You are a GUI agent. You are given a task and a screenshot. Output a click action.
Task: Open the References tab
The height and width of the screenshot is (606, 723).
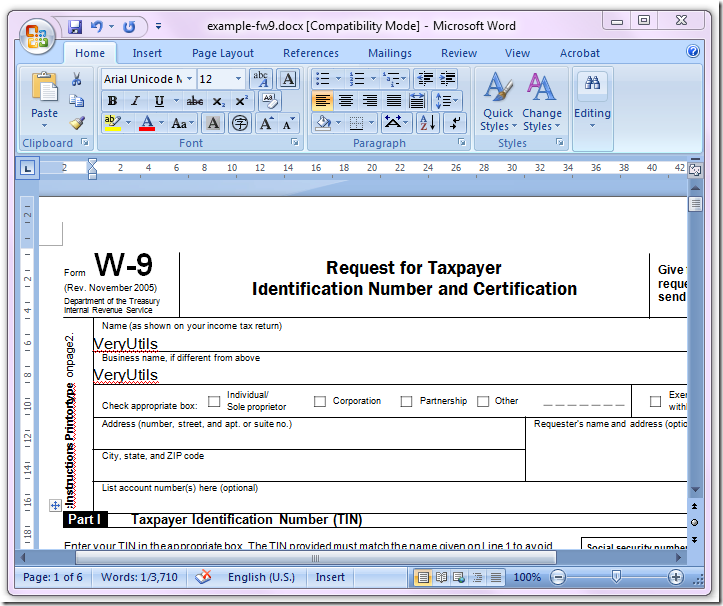click(311, 53)
